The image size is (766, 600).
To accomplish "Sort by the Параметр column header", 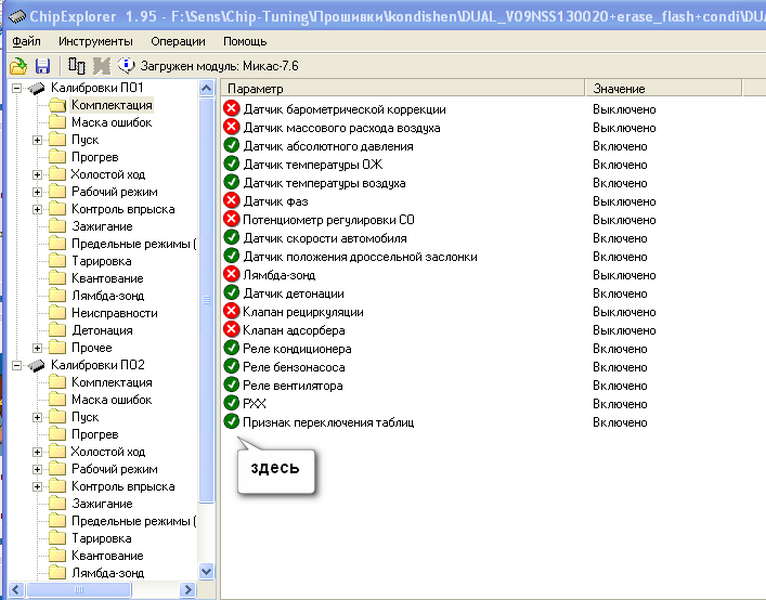I will click(400, 89).
